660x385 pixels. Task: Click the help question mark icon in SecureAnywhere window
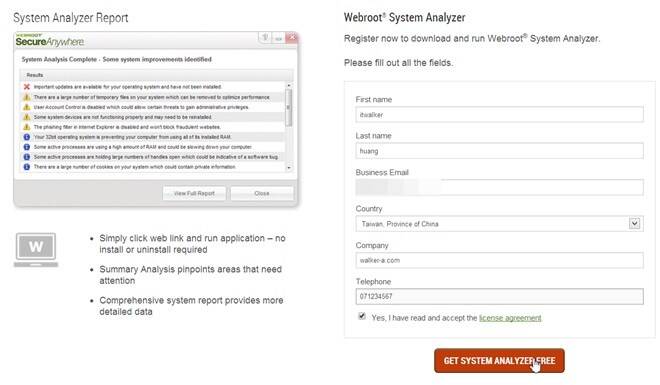point(265,38)
